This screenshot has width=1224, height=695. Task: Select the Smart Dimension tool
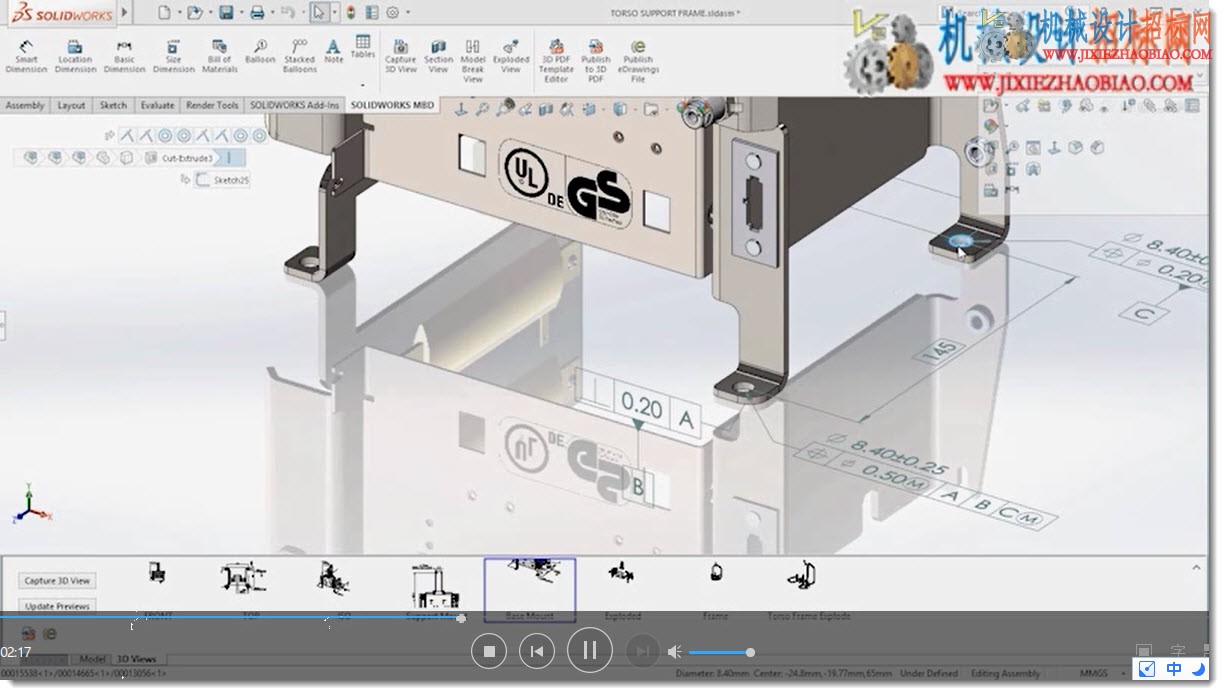(x=27, y=56)
